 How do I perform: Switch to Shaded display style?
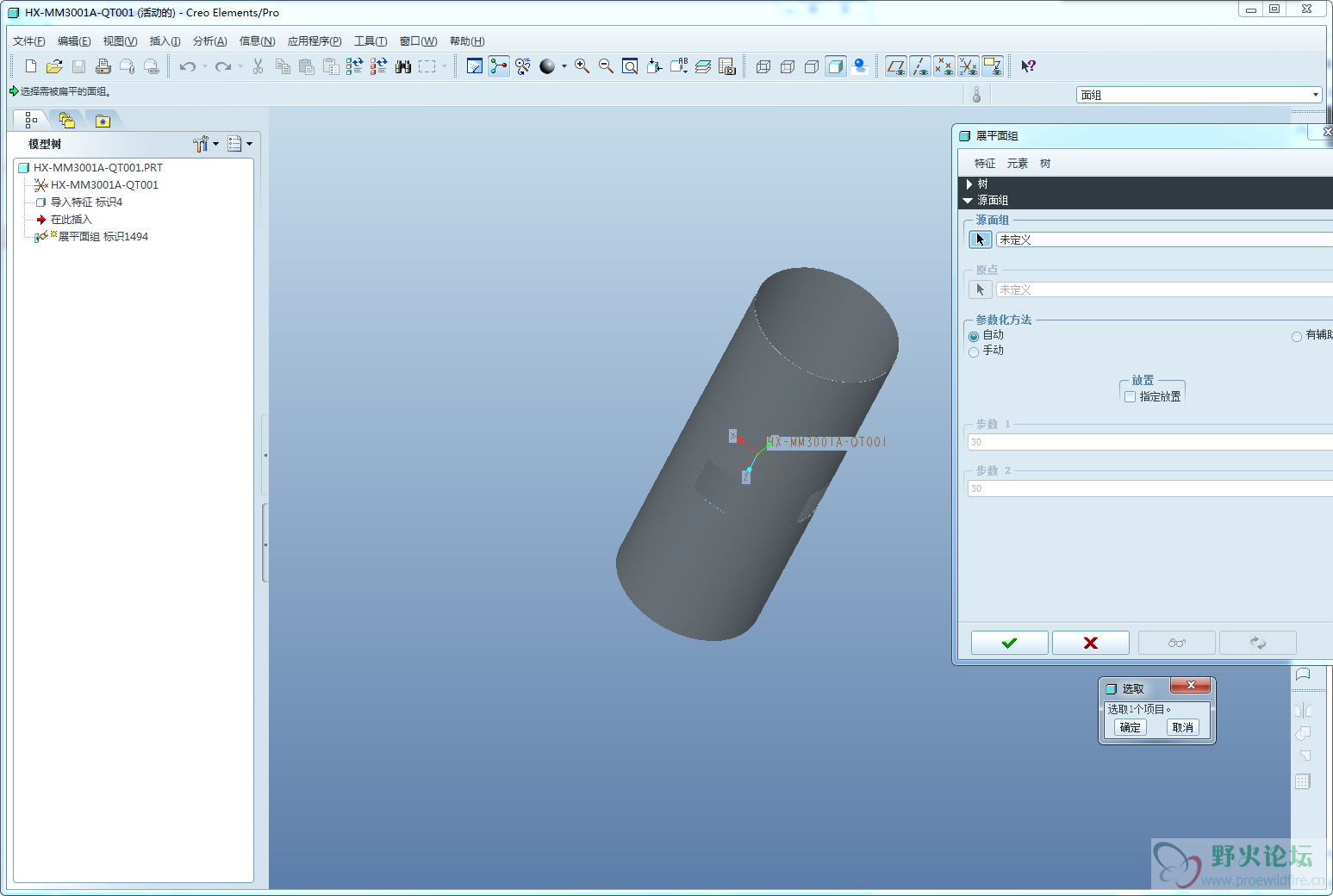coord(836,66)
